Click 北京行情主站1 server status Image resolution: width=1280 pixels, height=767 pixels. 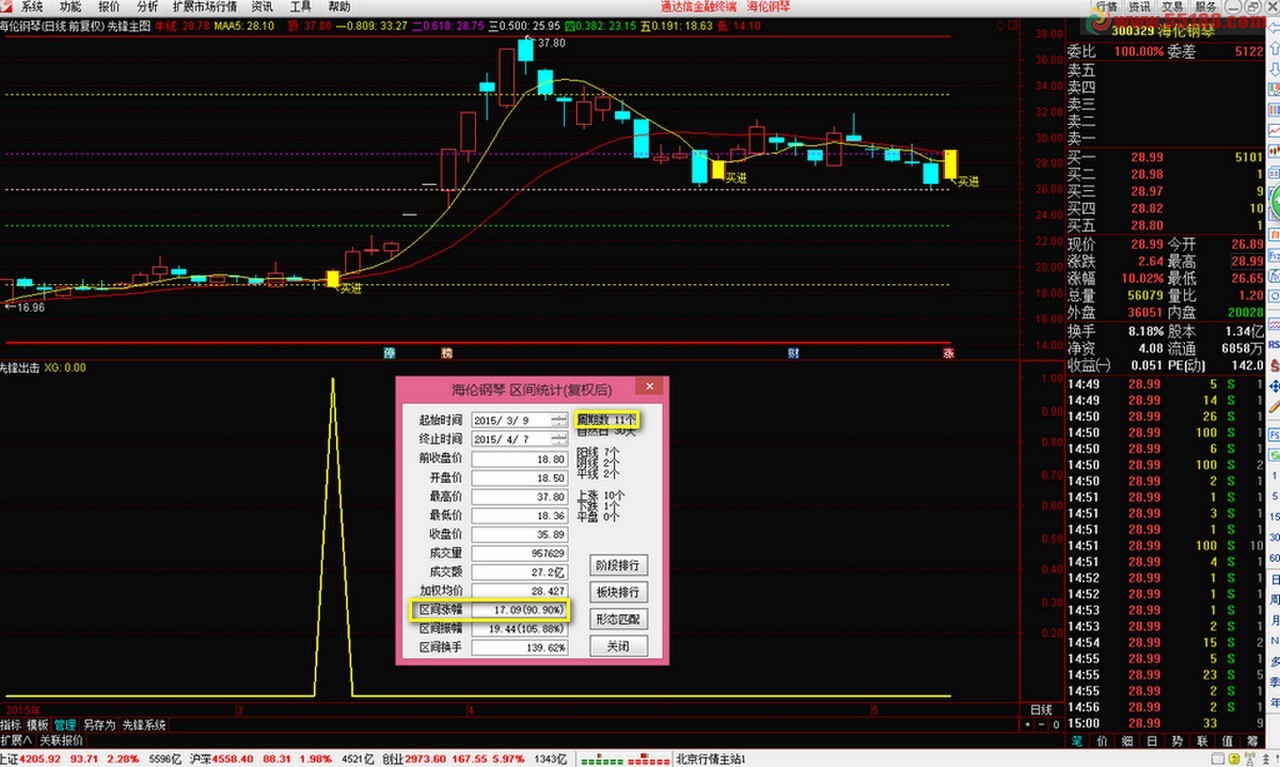(712, 759)
